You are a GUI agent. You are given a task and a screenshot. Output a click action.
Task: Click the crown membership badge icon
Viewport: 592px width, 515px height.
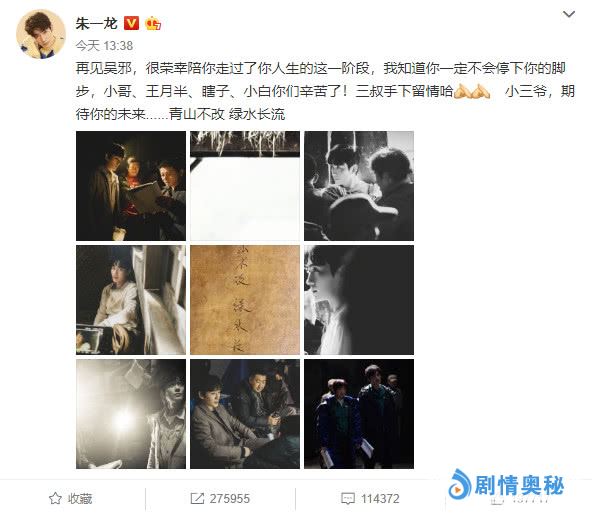153,23
